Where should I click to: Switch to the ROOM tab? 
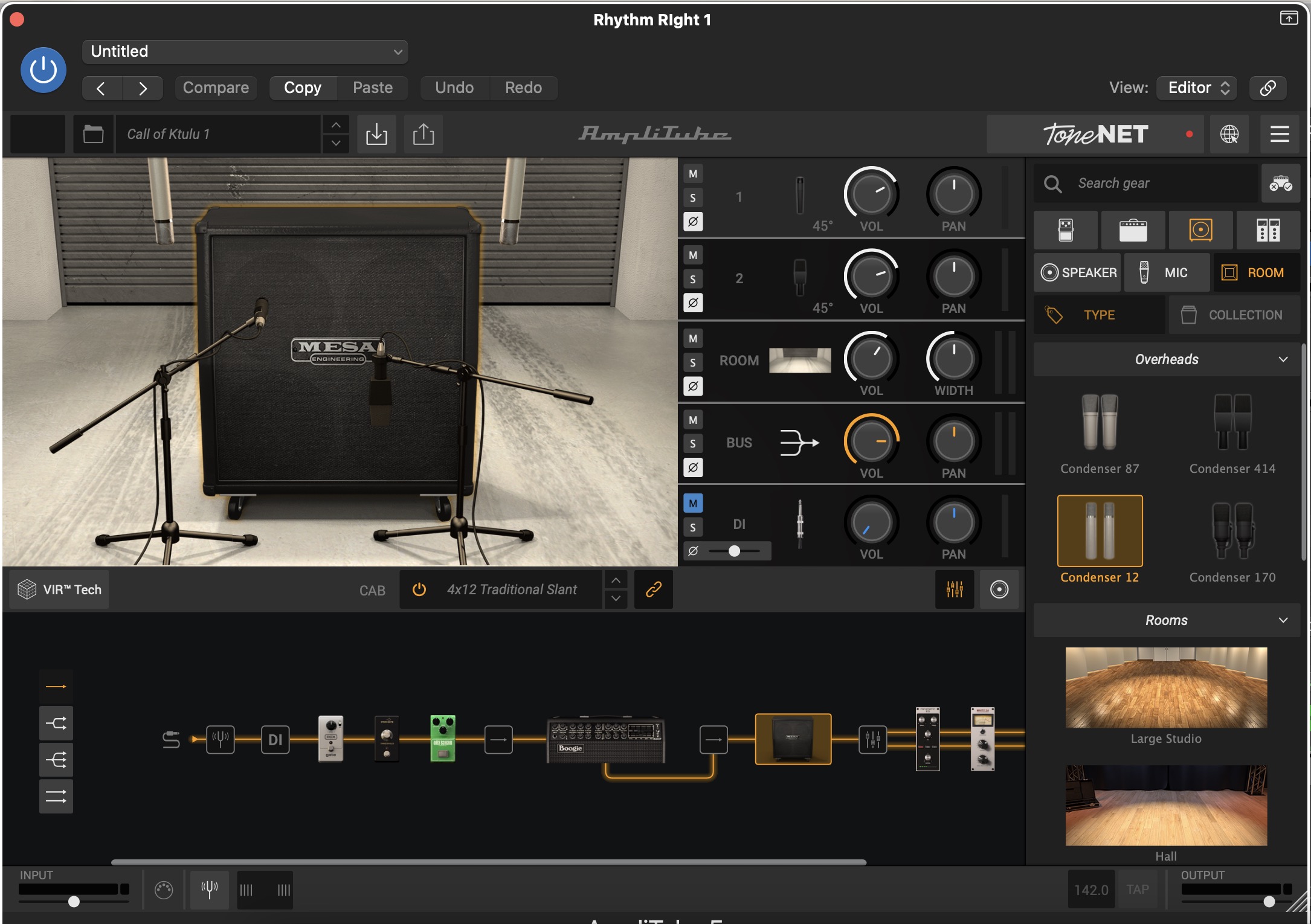coord(1257,273)
